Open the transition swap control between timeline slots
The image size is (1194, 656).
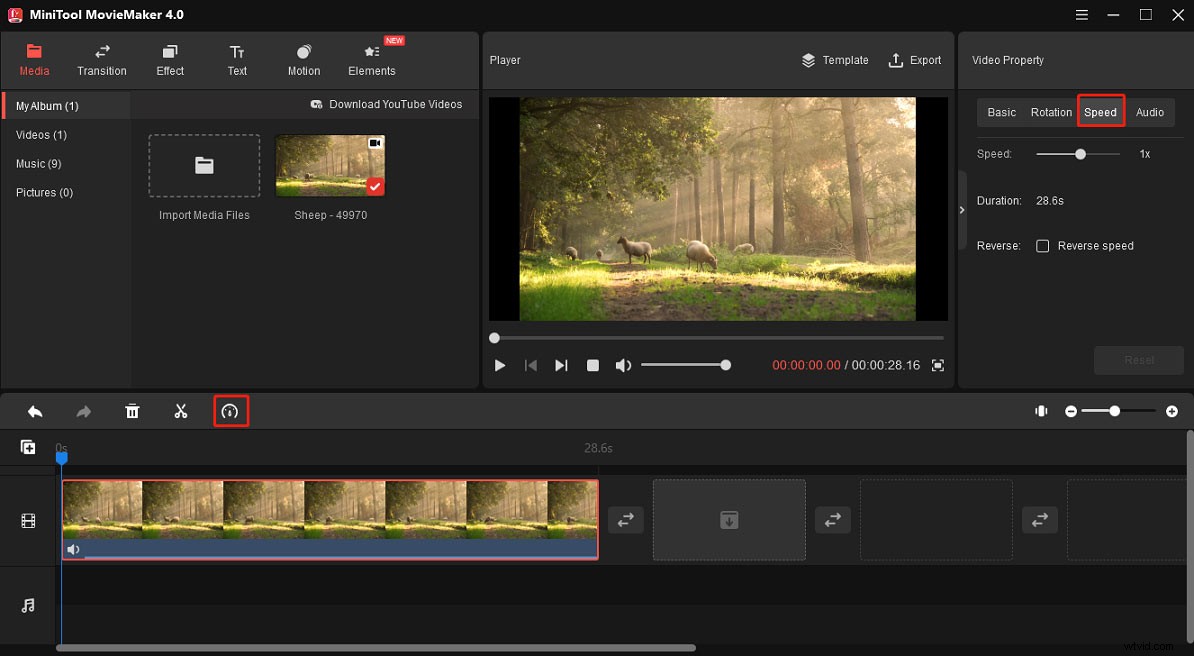(x=625, y=519)
